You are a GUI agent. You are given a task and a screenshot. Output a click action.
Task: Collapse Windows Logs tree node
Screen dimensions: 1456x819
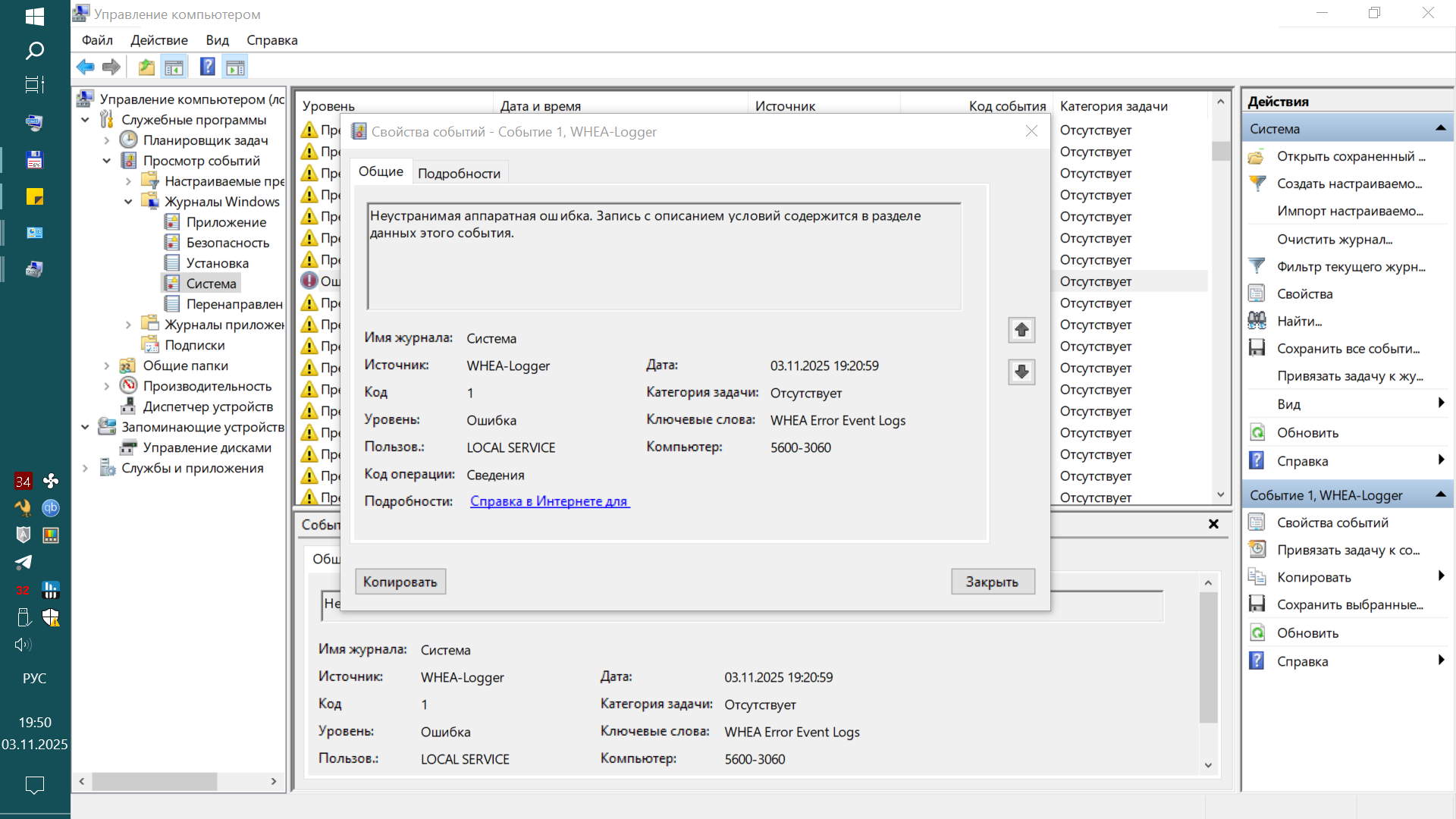pyautogui.click(x=128, y=202)
